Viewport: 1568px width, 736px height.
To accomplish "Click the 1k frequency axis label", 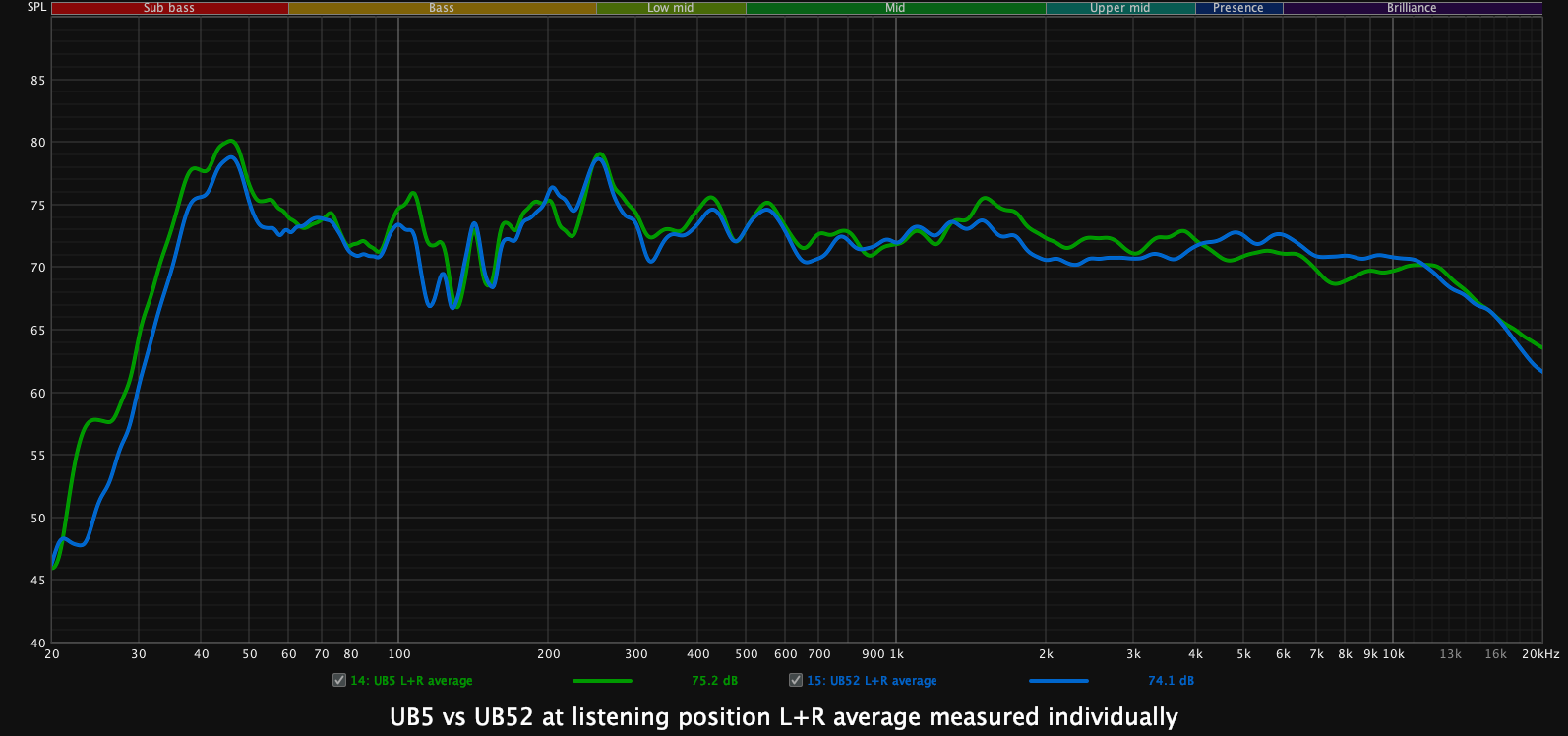I will coord(896,654).
